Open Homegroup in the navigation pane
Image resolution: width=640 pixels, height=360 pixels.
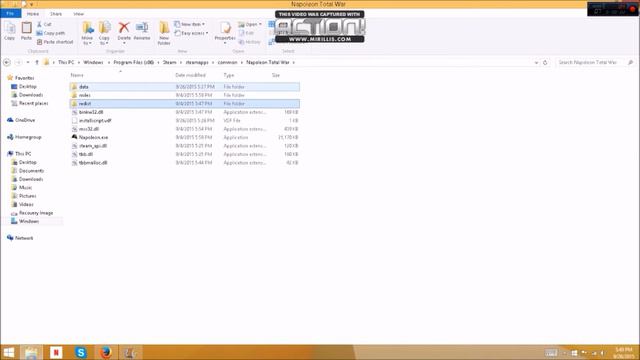pyautogui.click(x=28, y=137)
